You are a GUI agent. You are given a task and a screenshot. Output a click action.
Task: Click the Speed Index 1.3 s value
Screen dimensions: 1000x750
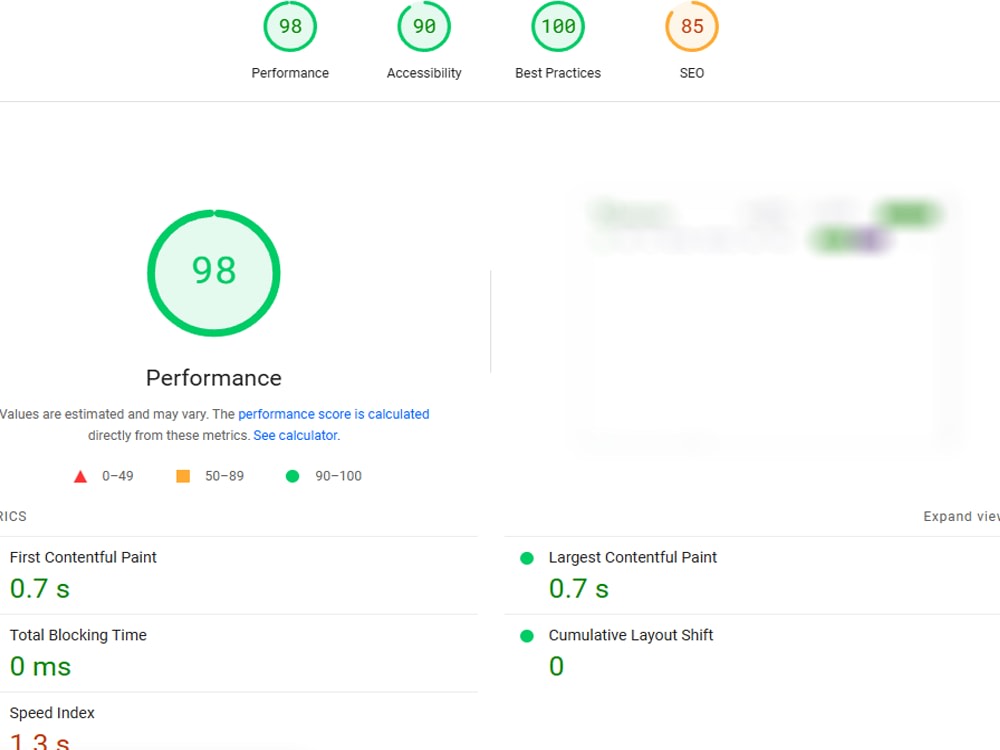coord(40,741)
